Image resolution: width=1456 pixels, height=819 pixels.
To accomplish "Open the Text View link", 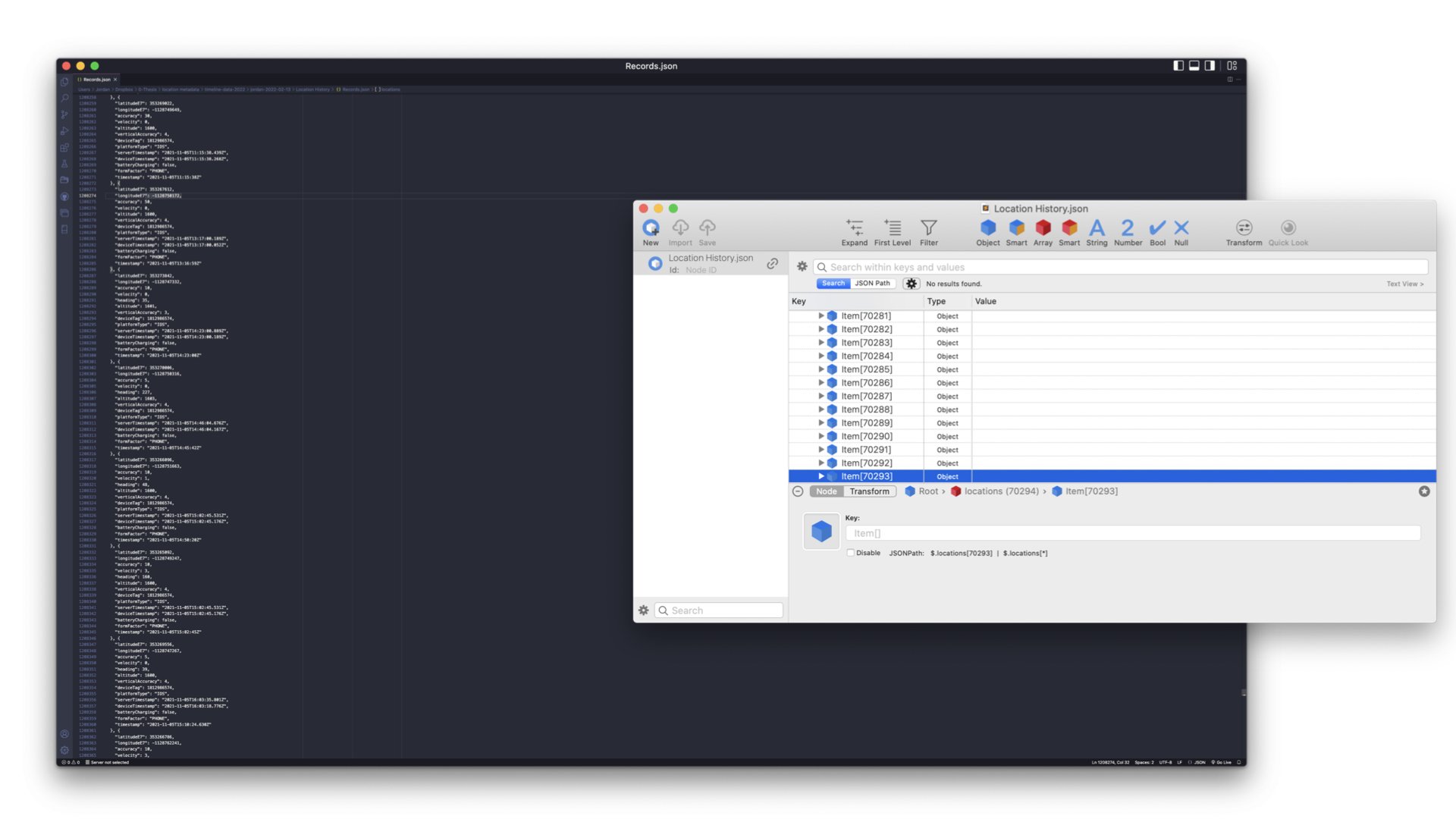I will [1404, 284].
